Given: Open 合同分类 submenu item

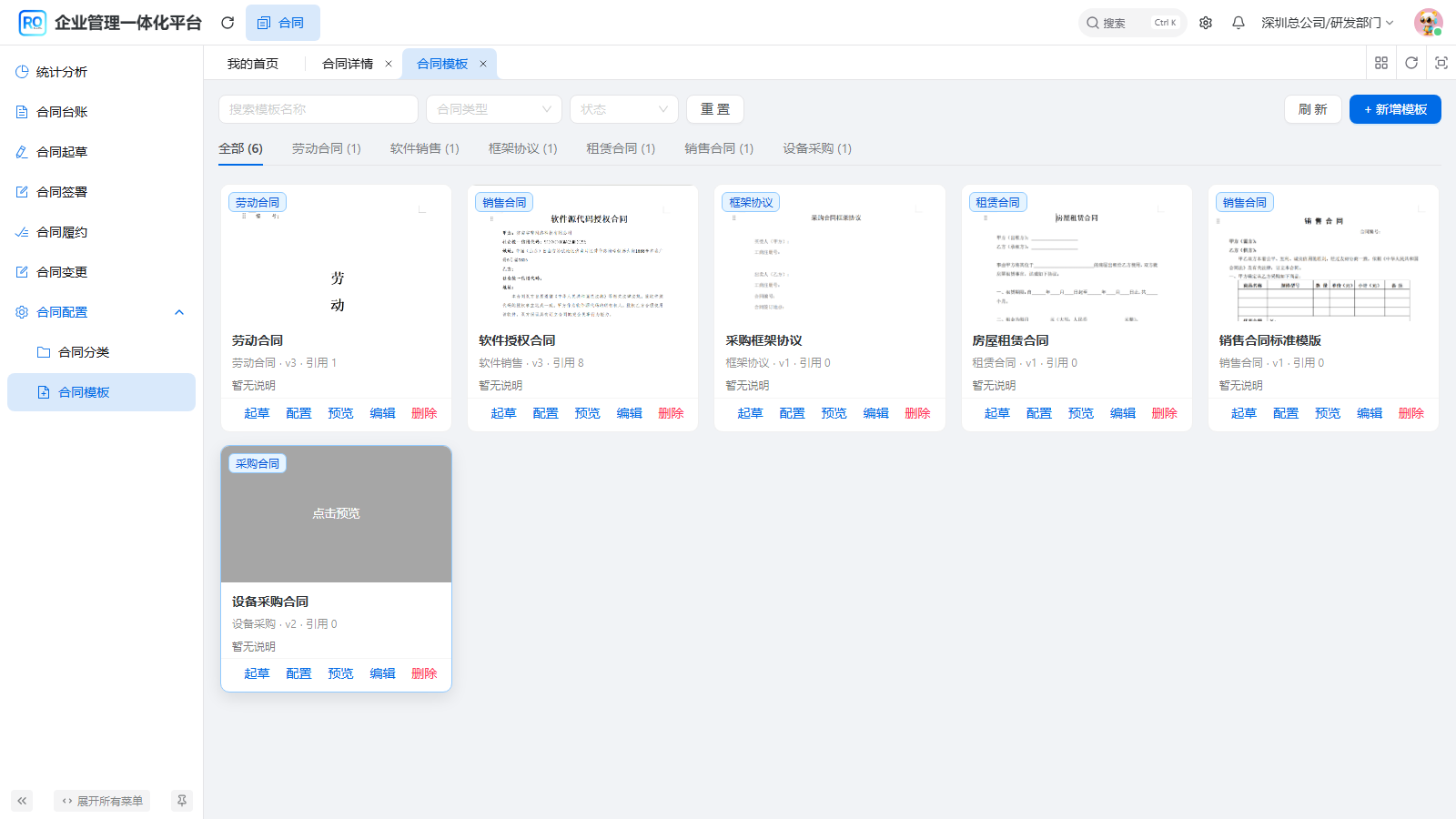Looking at the screenshot, I should (x=101, y=352).
